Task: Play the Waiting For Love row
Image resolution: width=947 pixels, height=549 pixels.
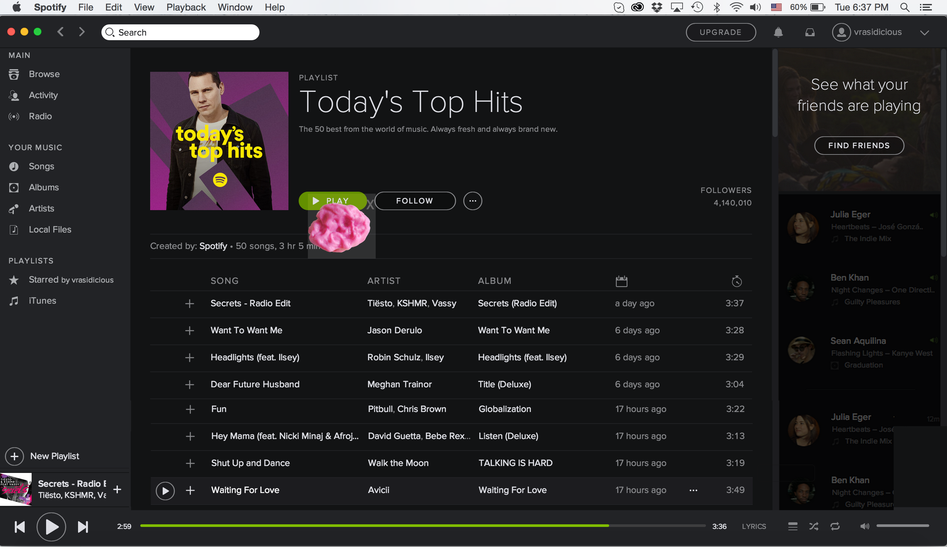Action: (165, 490)
